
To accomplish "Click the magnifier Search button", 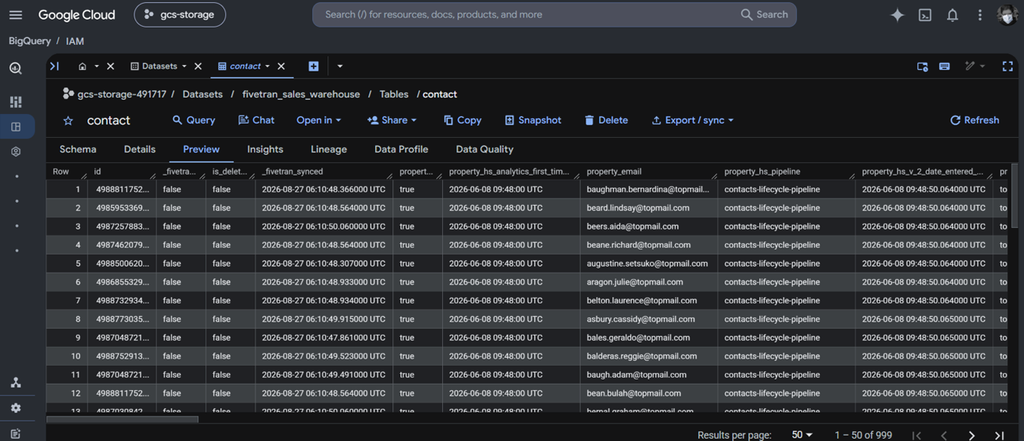I will point(765,14).
